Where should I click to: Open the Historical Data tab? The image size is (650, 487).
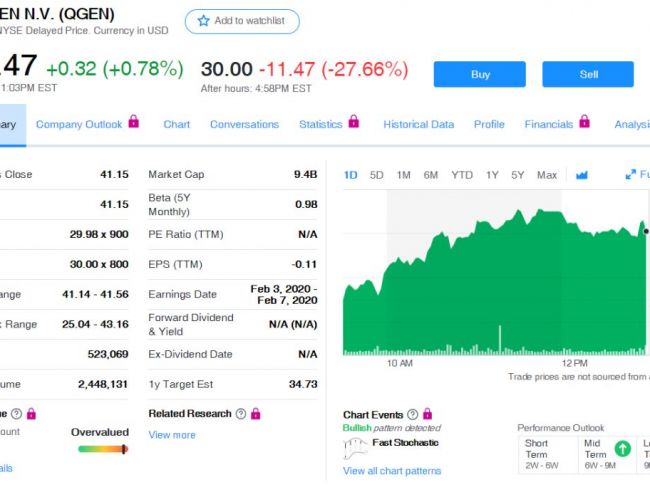(x=419, y=124)
